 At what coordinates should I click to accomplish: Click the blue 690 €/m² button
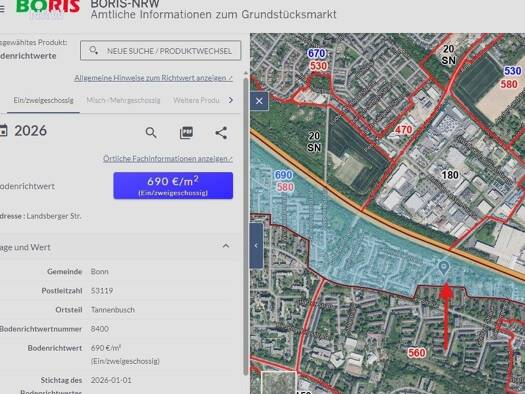[173, 185]
